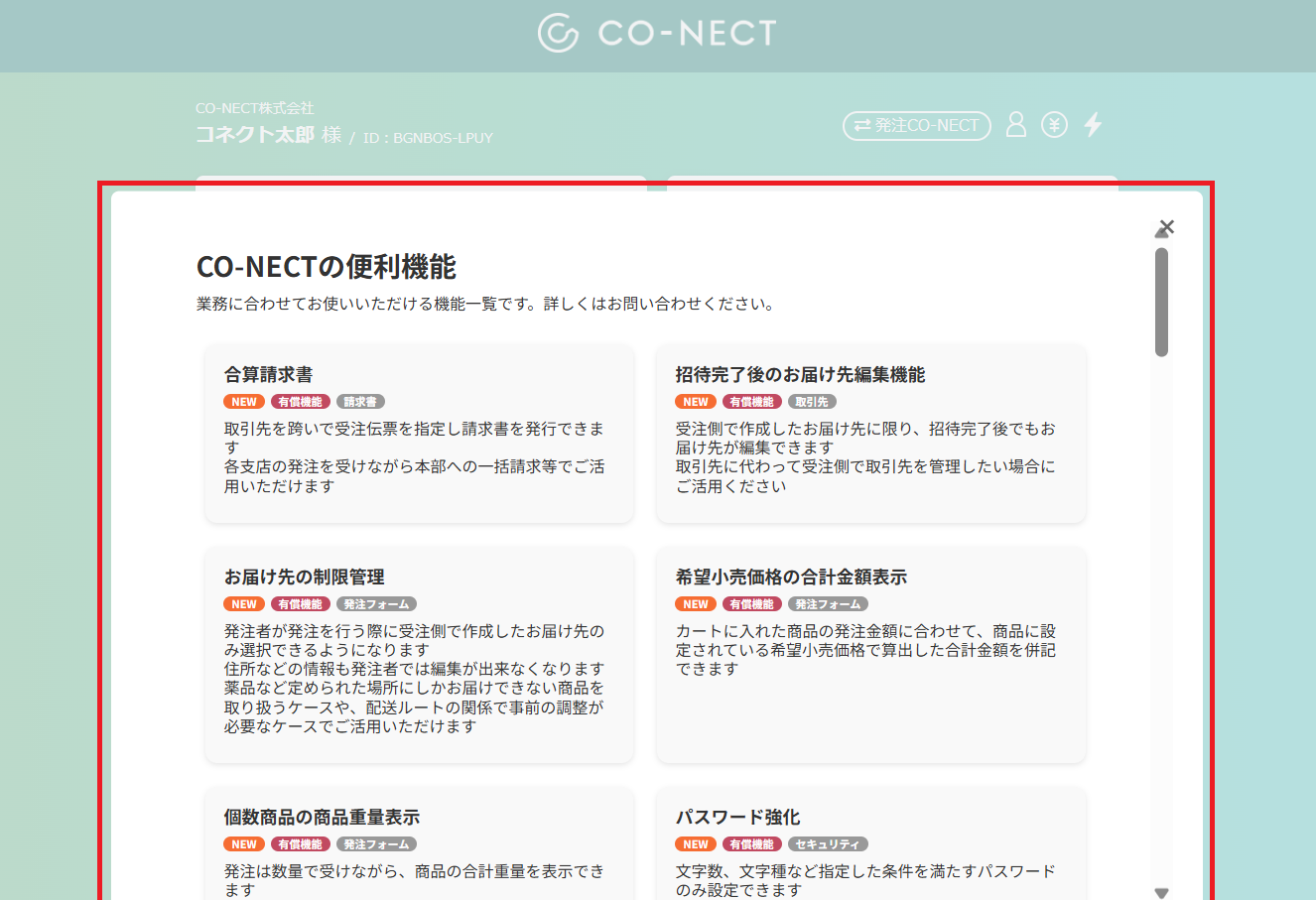The height and width of the screenshot is (900, 1316).
Task: Close the 便利機能 modal with the X icon
Action: pos(1167,227)
